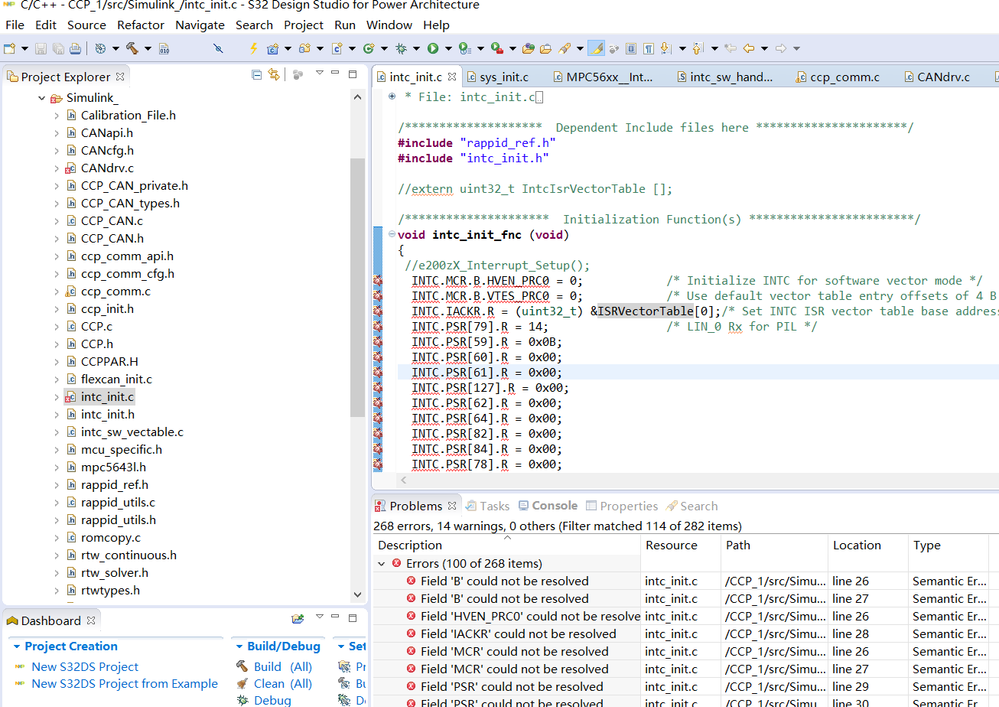The height and width of the screenshot is (707, 999).
Task: Collapse the Errors group in Problems view
Action: (381, 564)
